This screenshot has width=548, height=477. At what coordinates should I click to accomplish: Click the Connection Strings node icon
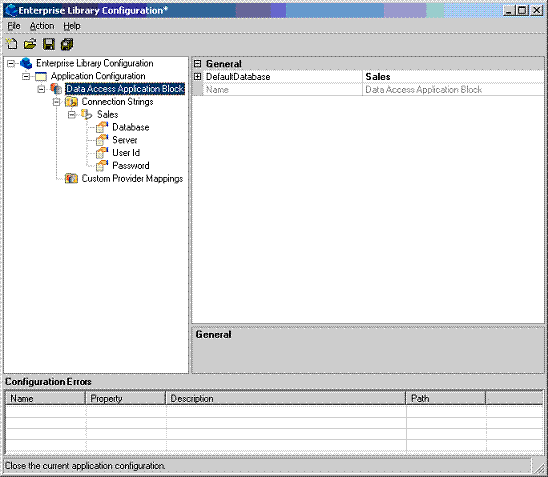click(x=71, y=102)
